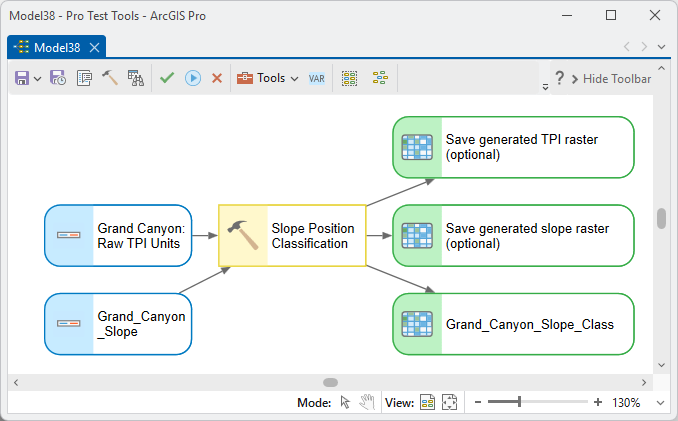678x421 pixels.
Task: Click the Fit to Window view icon
Action: pyautogui.click(x=427, y=402)
